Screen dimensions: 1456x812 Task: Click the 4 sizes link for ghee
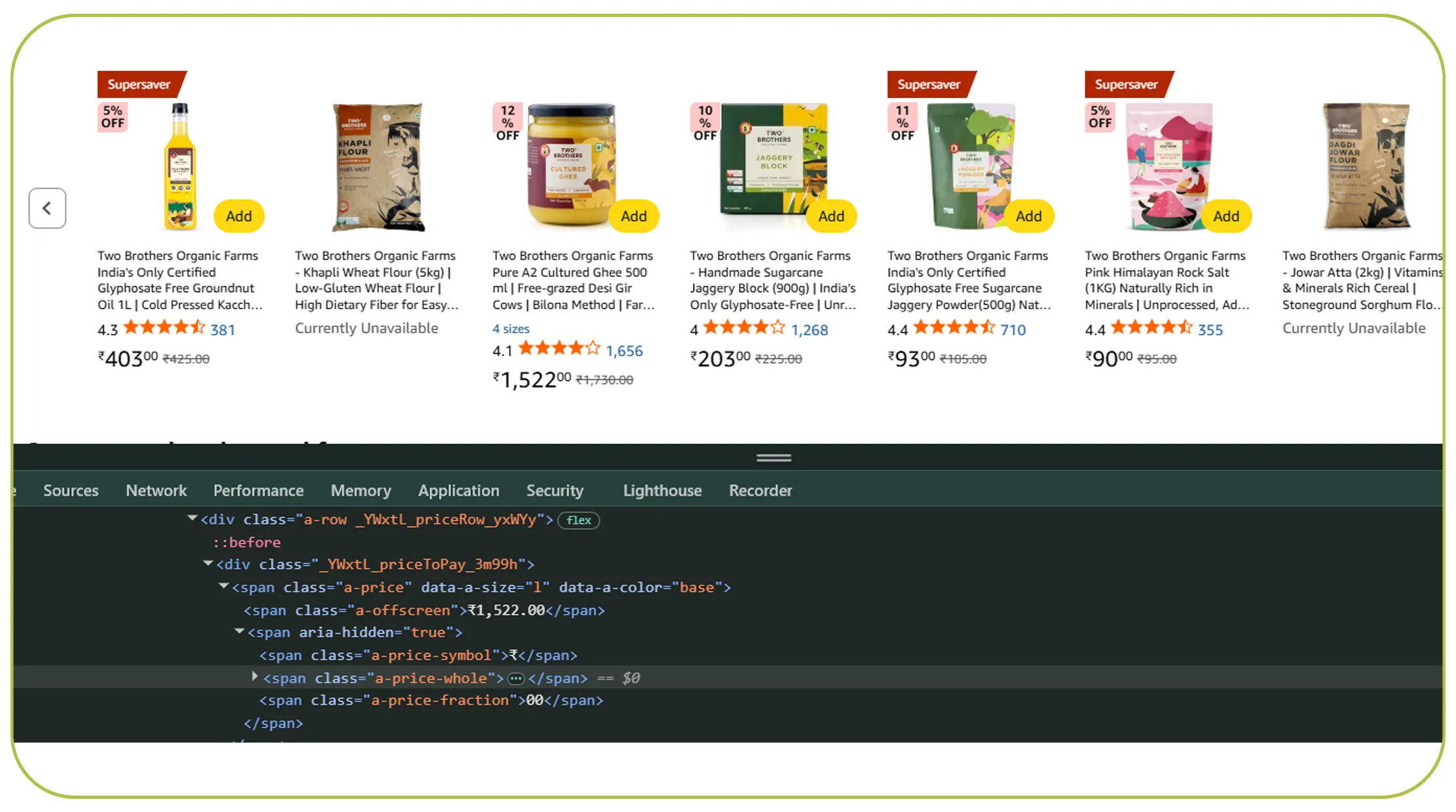[x=511, y=329]
